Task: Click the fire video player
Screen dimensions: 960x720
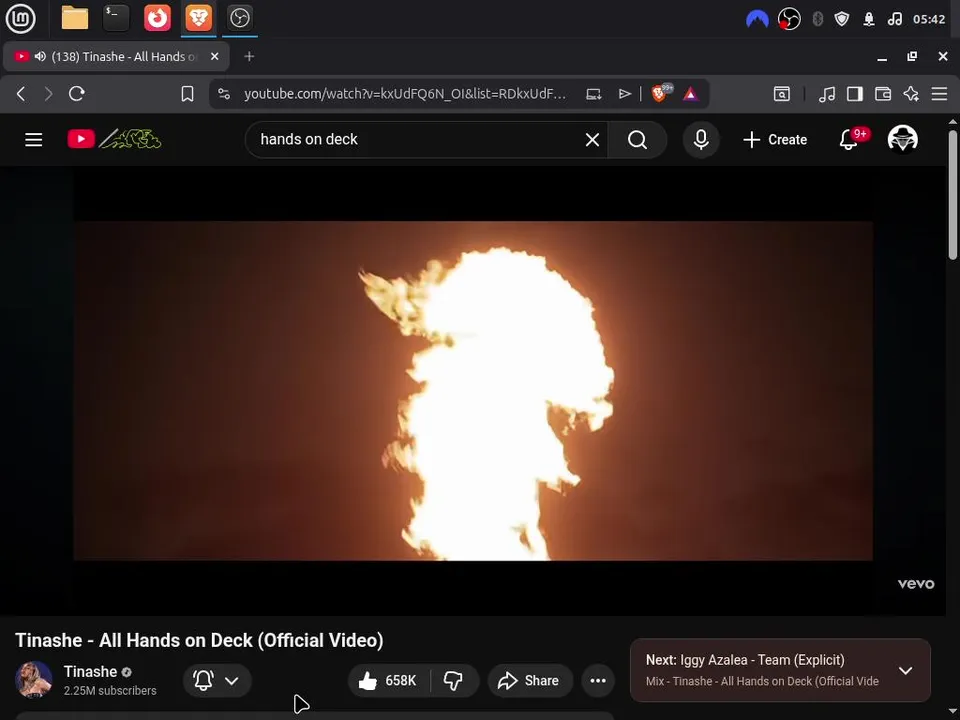Action: [473, 391]
